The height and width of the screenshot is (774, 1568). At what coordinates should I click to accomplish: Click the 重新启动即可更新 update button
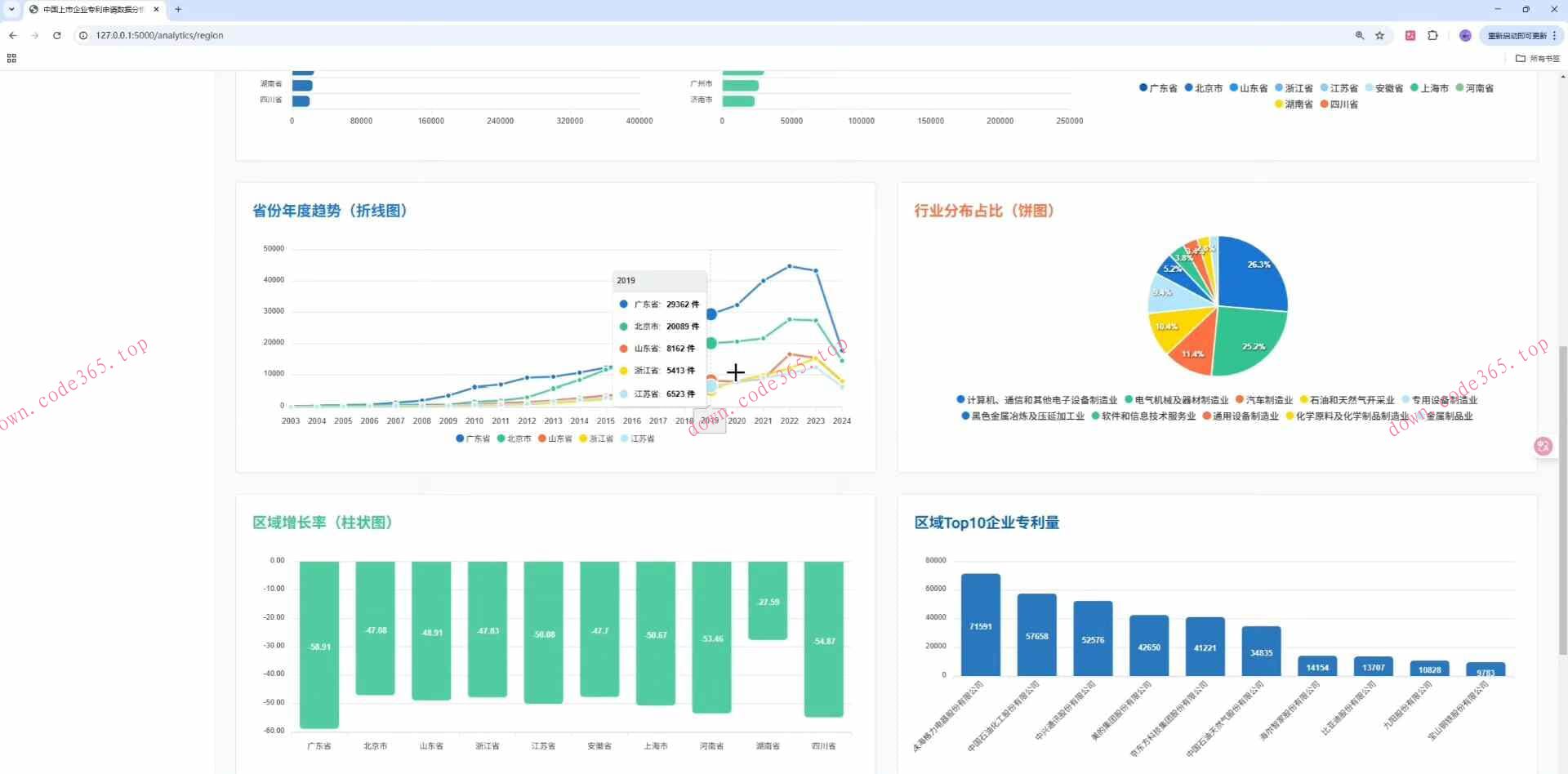1517,35
